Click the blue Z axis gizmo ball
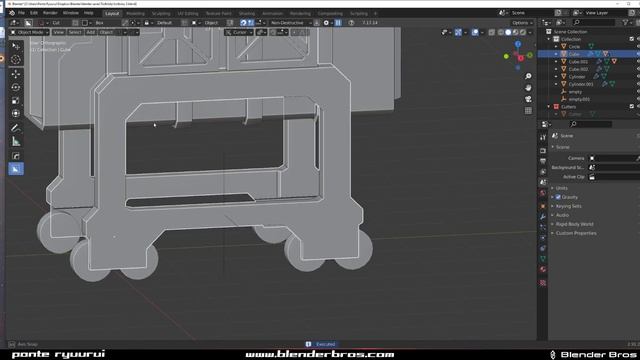This screenshot has width=640, height=360. coord(518,44)
